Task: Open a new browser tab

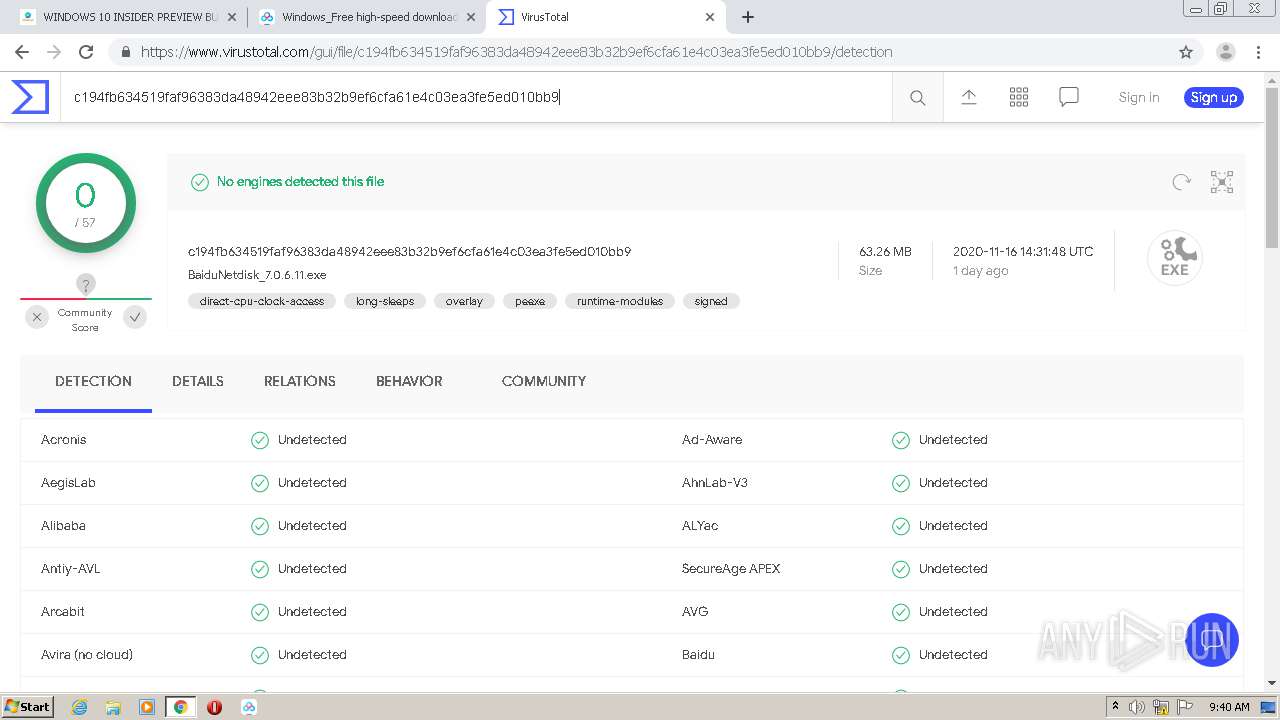Action: tap(748, 17)
